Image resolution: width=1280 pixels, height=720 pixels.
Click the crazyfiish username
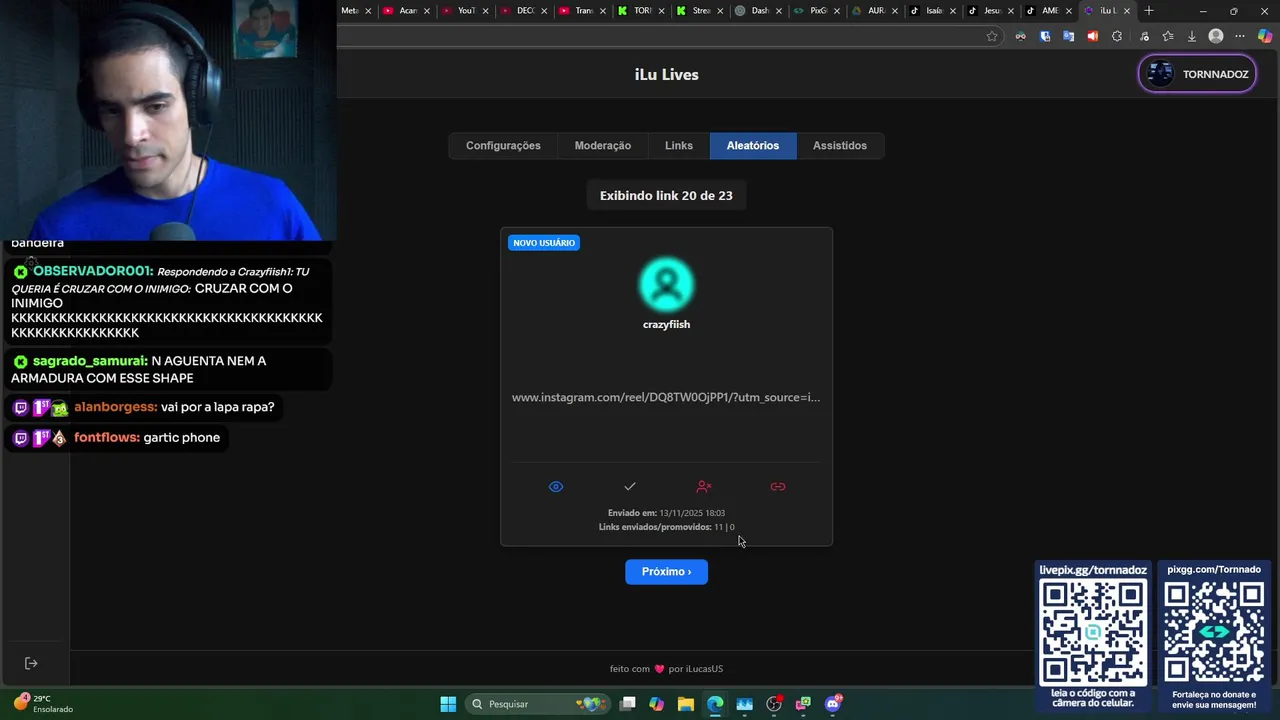click(x=666, y=324)
